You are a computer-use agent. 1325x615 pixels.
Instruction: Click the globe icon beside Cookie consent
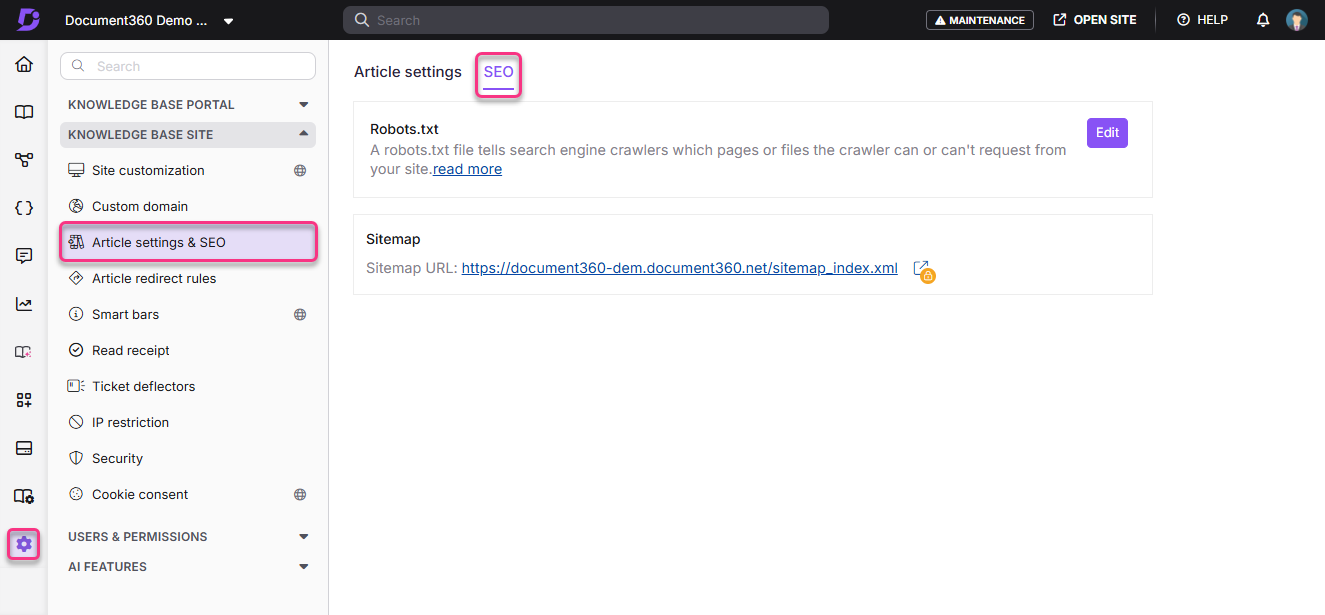299,493
